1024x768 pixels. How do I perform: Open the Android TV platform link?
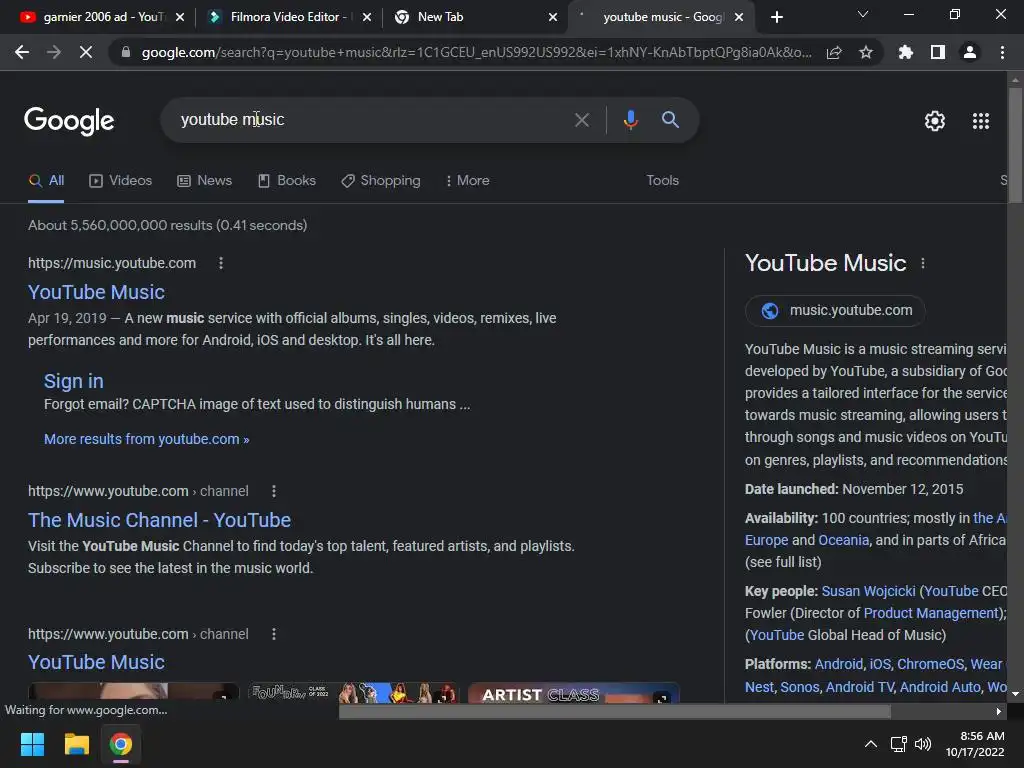(x=860, y=687)
